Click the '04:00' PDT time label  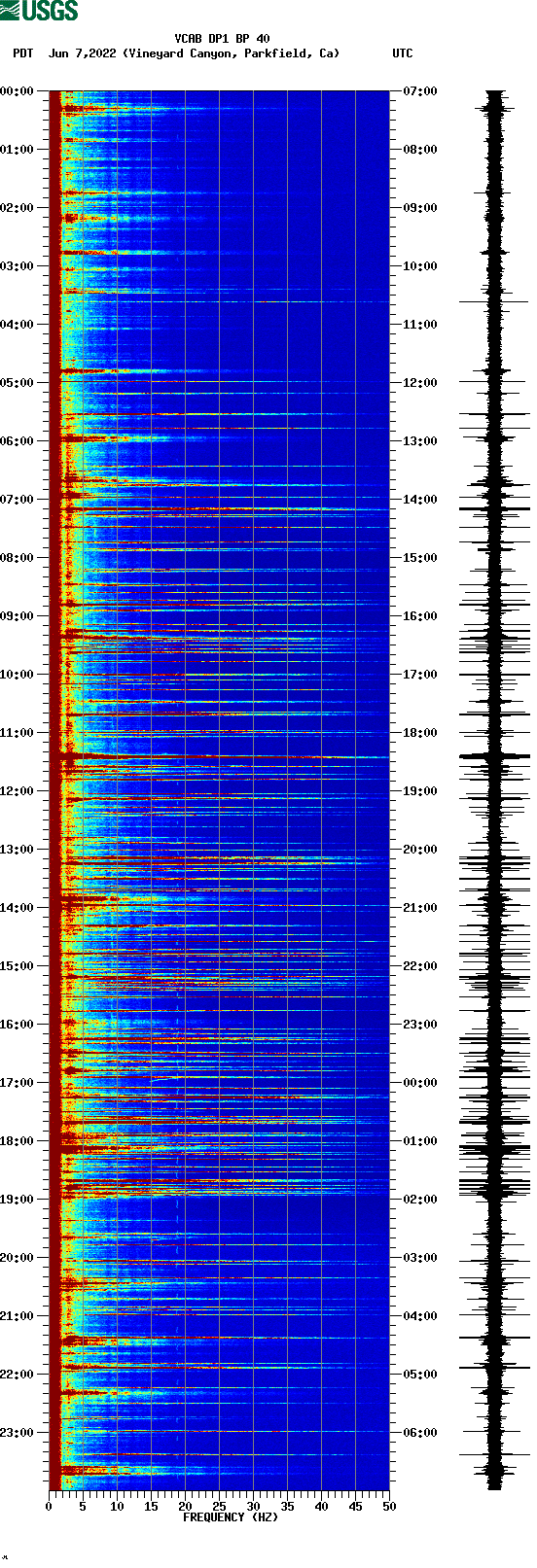point(18,325)
